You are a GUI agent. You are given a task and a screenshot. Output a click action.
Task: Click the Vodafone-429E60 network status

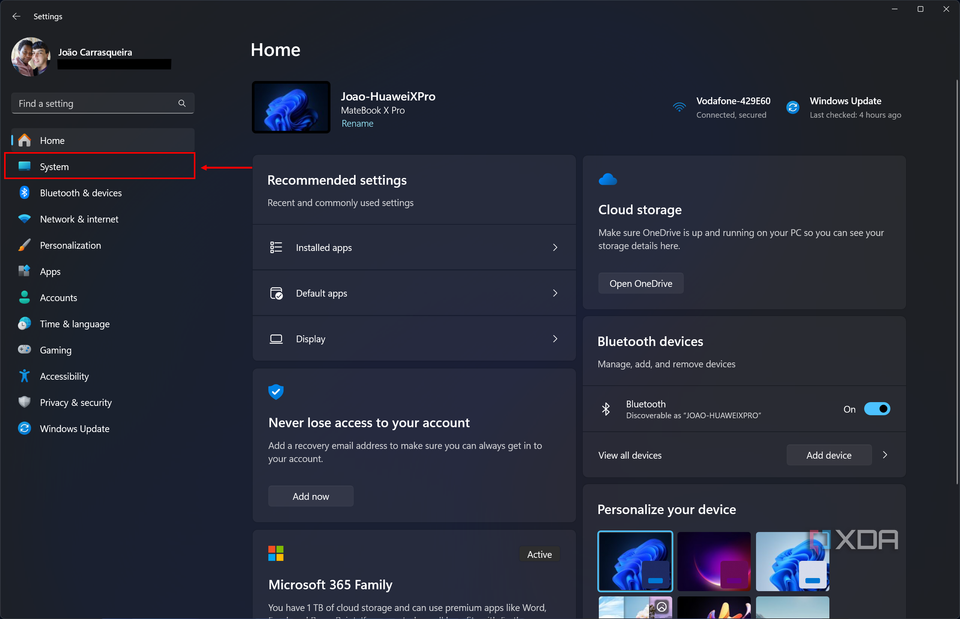pyautogui.click(x=722, y=107)
